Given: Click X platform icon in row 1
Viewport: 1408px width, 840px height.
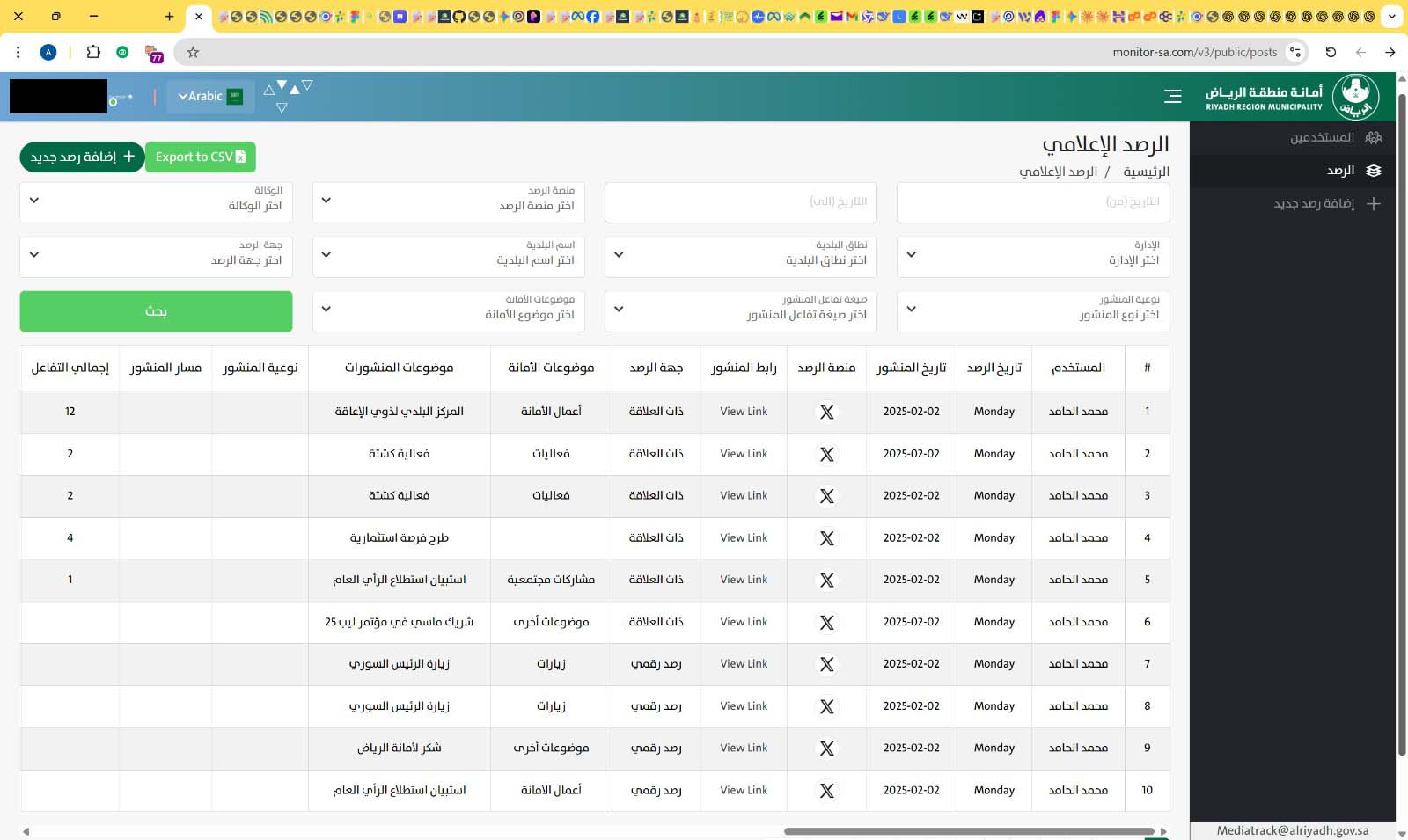Looking at the screenshot, I should (x=827, y=412).
